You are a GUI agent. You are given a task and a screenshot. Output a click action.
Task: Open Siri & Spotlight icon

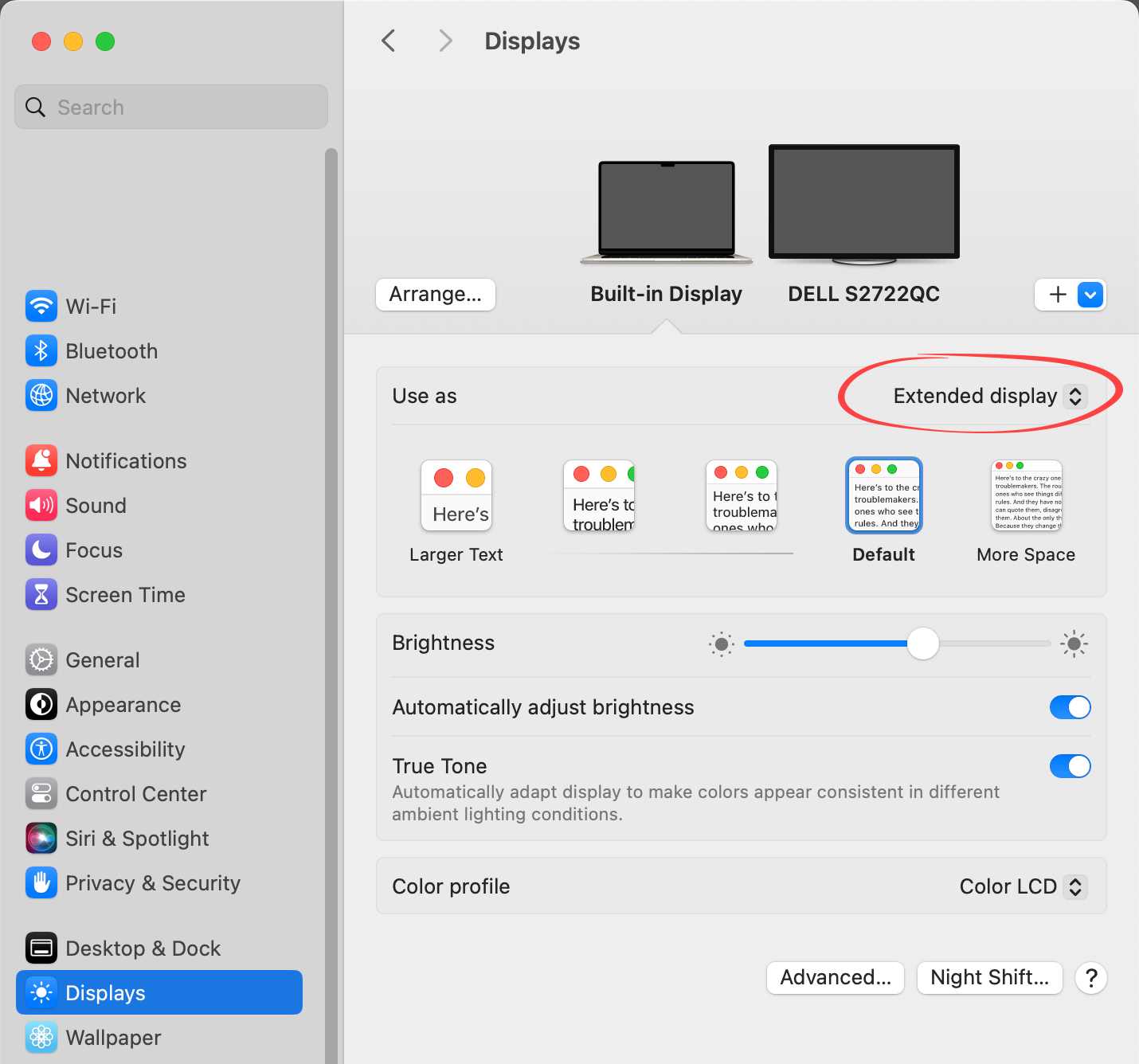(41, 839)
